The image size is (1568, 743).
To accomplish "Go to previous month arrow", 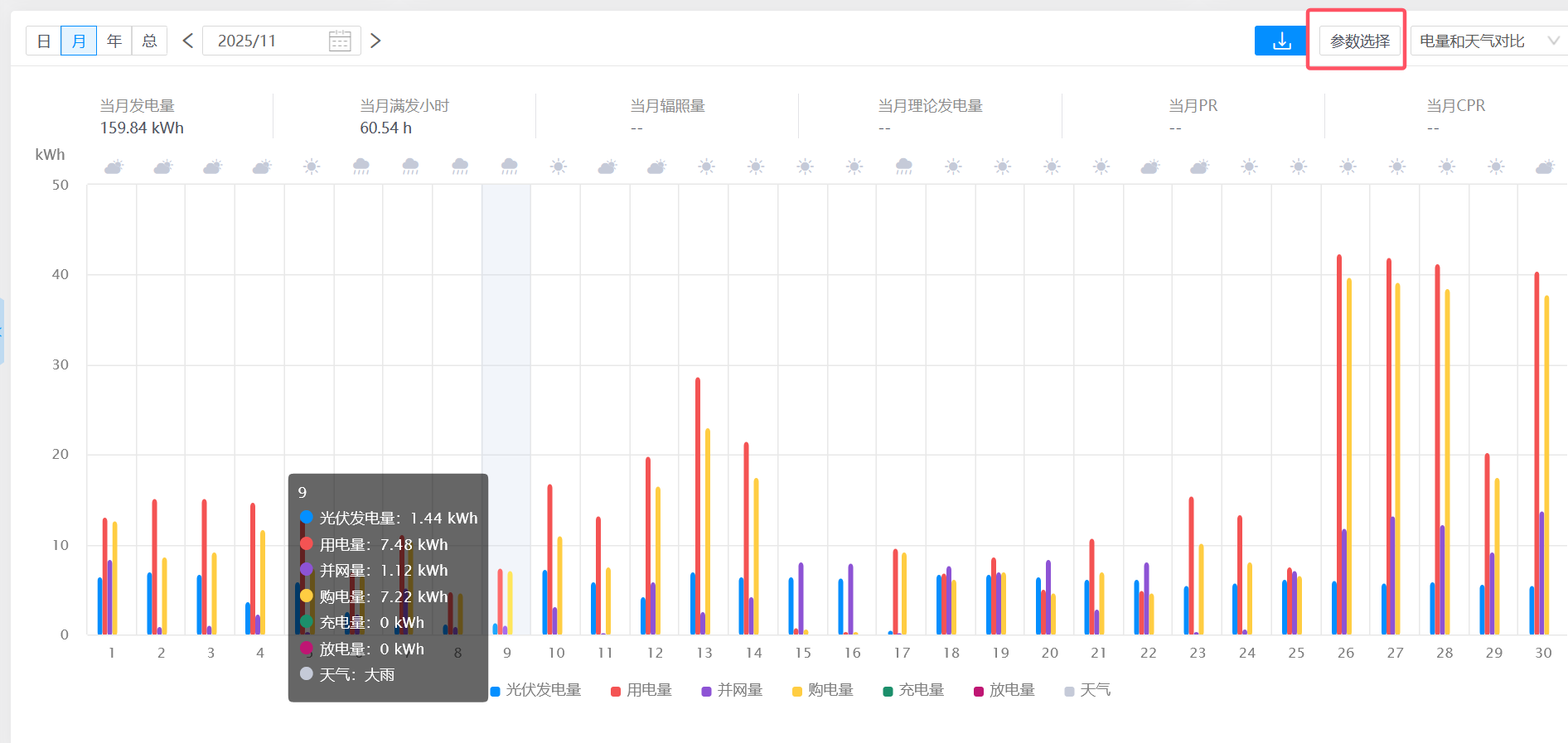I will point(188,41).
